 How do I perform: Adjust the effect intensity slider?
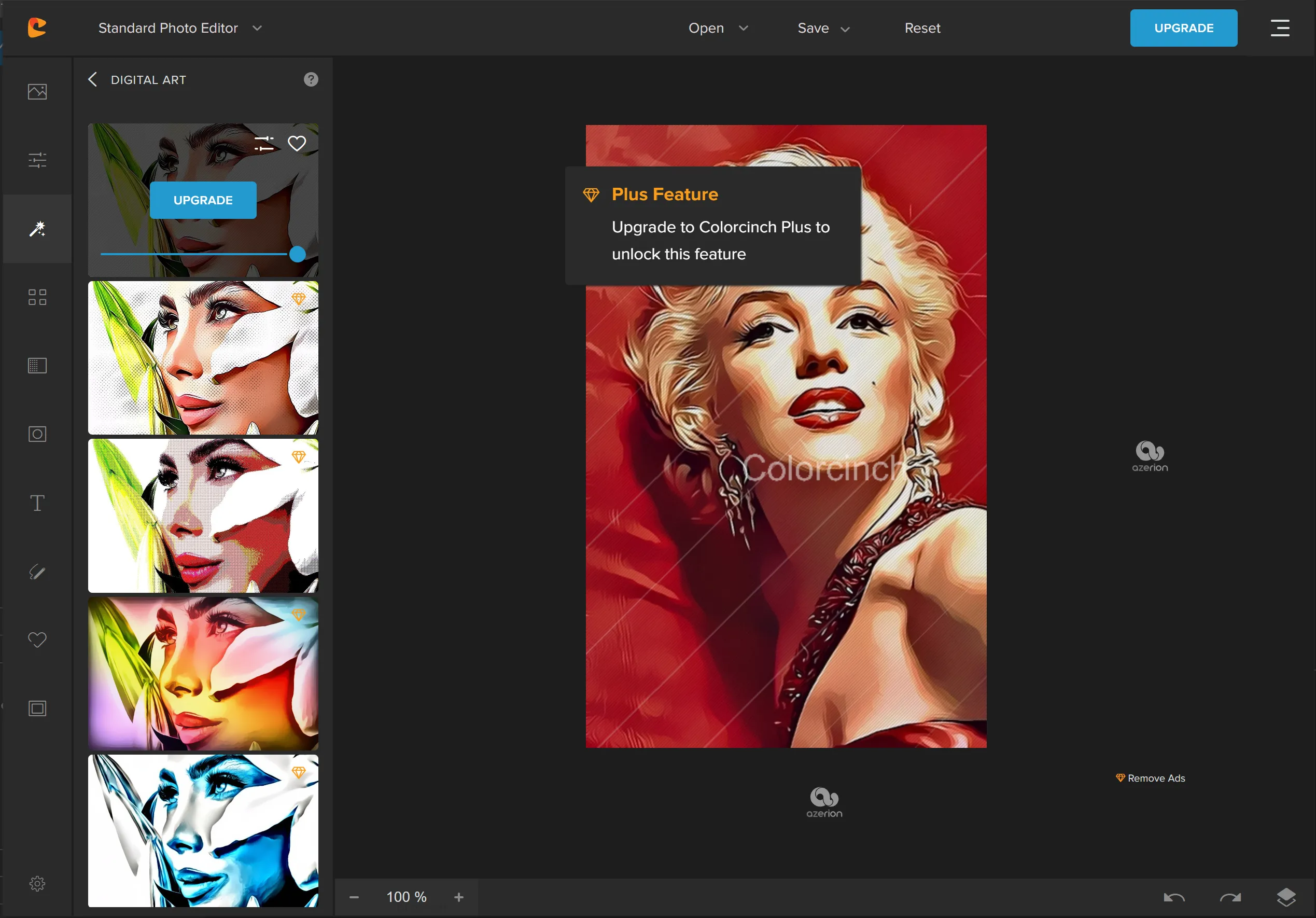coord(298,255)
